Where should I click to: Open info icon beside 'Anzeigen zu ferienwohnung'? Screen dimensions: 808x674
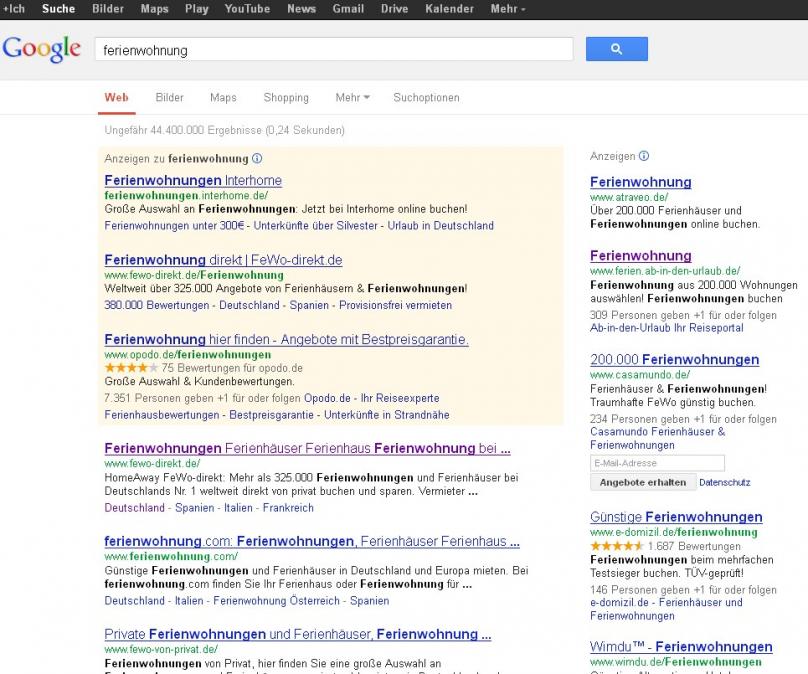tap(257, 159)
